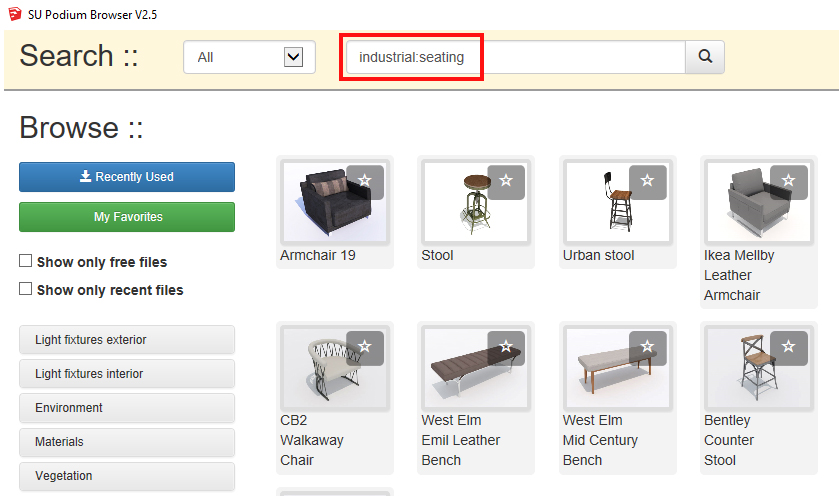839x496 pixels.
Task: Toggle Show only recent files checkbox
Action: [x=25, y=288]
